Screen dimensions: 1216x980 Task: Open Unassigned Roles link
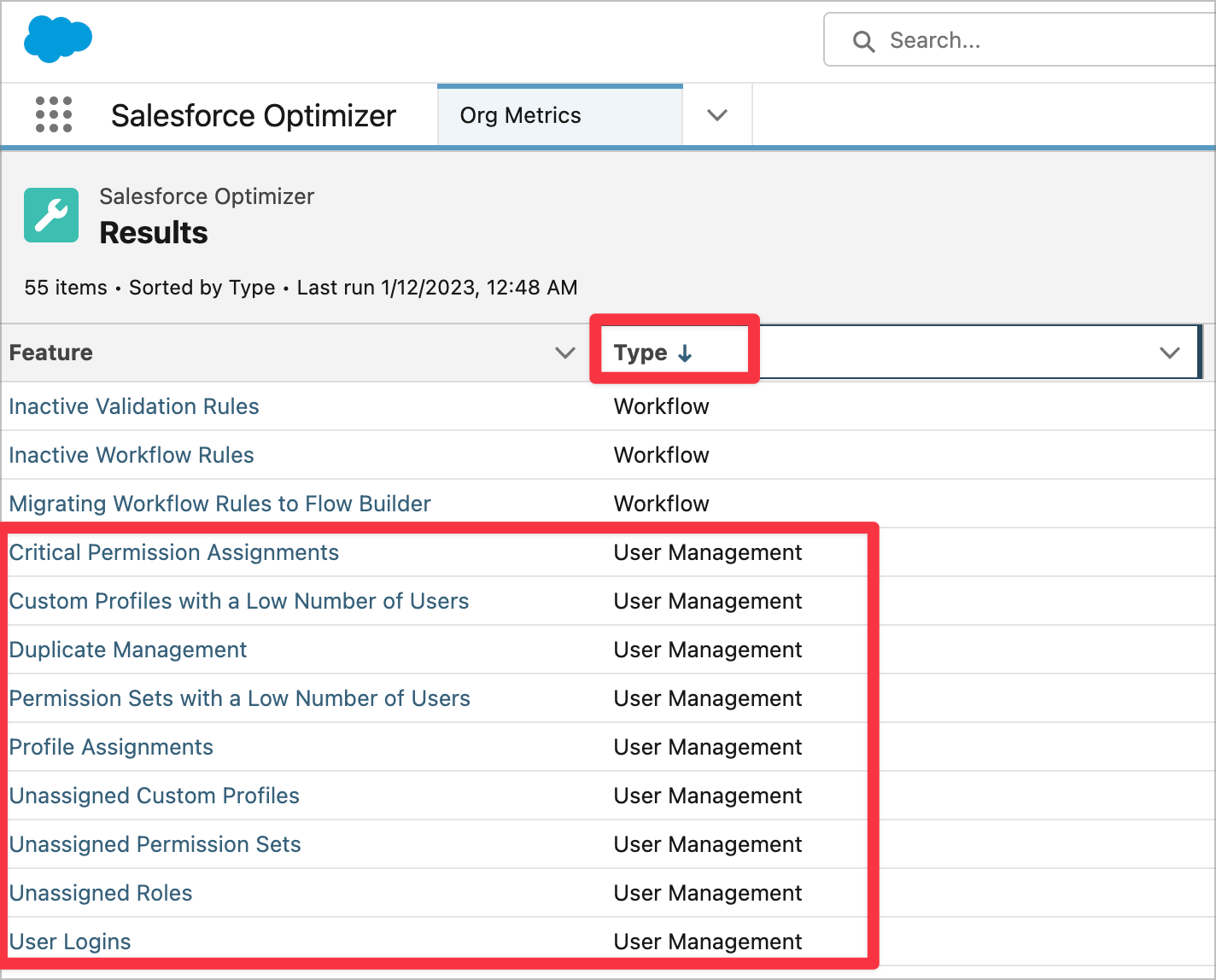101,893
